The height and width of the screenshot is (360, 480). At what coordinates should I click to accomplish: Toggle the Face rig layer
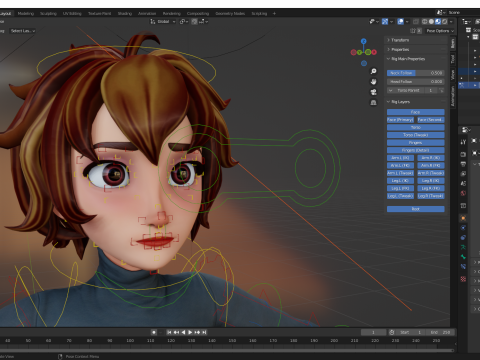416,112
